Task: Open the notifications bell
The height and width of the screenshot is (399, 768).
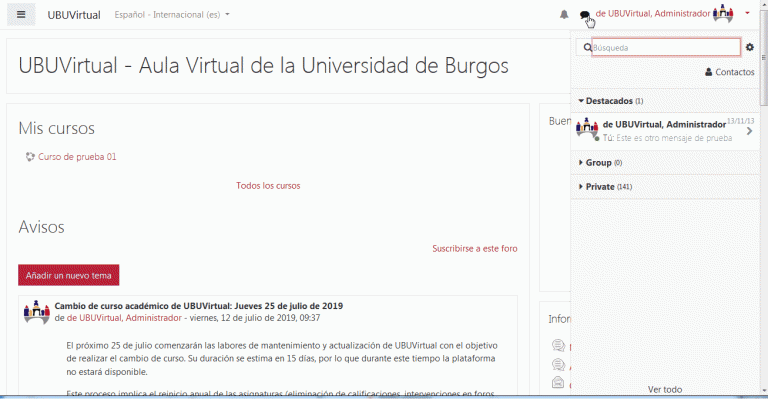Action: [564, 15]
